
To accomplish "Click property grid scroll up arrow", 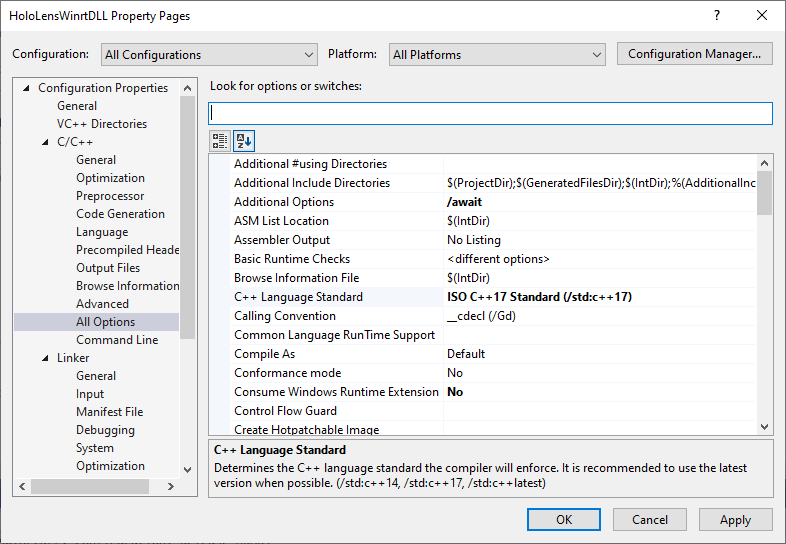I will (764, 163).
